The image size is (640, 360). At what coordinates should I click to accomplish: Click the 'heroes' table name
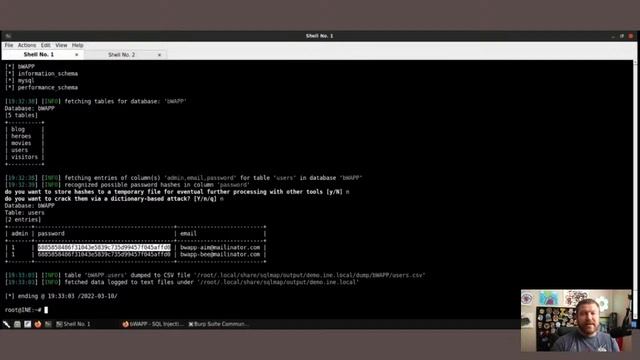21,136
